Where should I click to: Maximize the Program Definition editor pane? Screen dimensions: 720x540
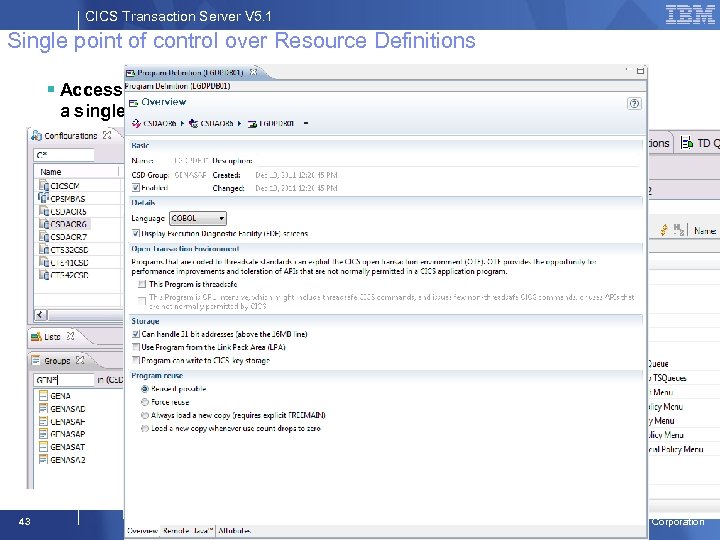click(x=641, y=71)
